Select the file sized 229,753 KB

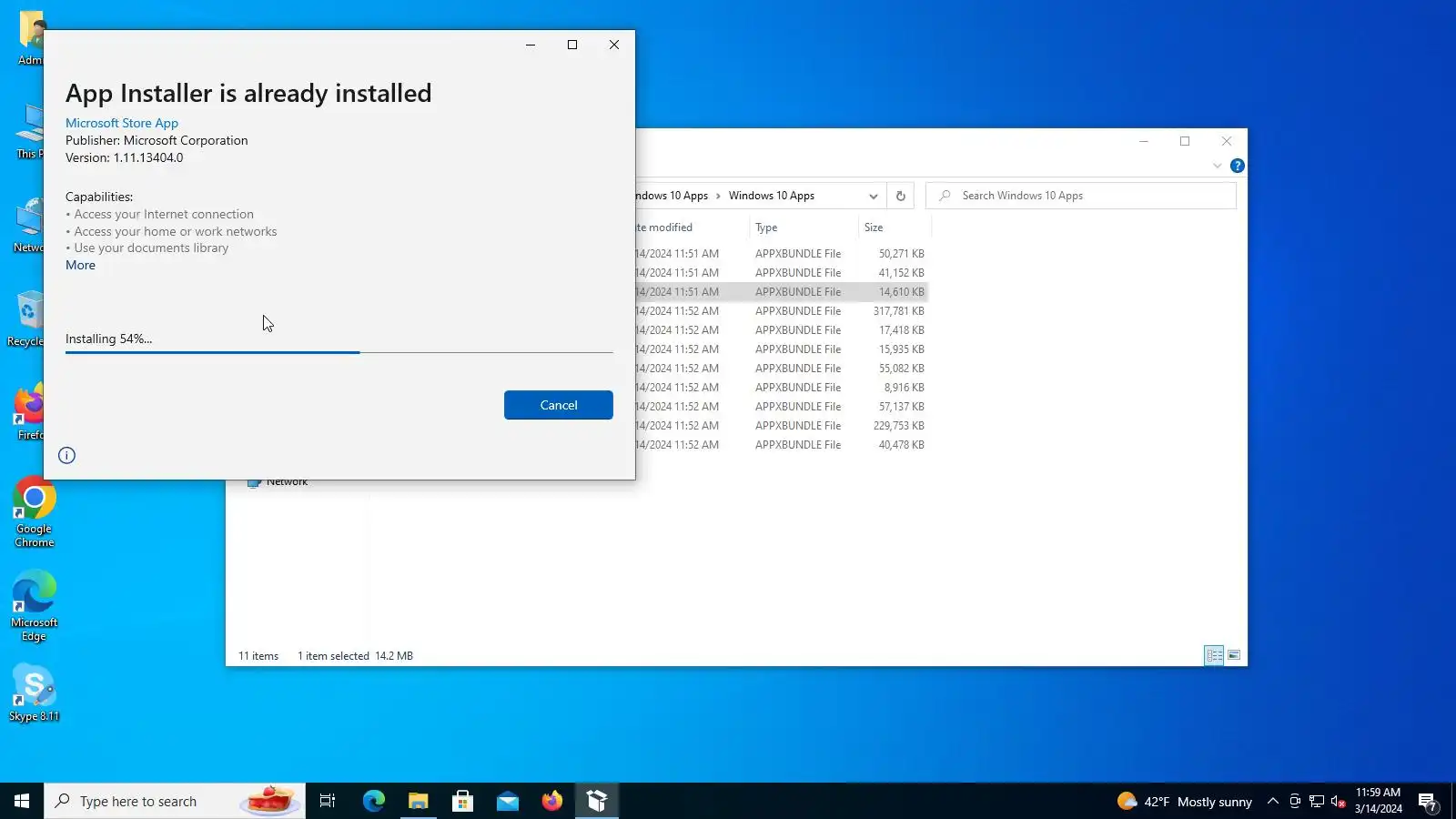click(781, 426)
